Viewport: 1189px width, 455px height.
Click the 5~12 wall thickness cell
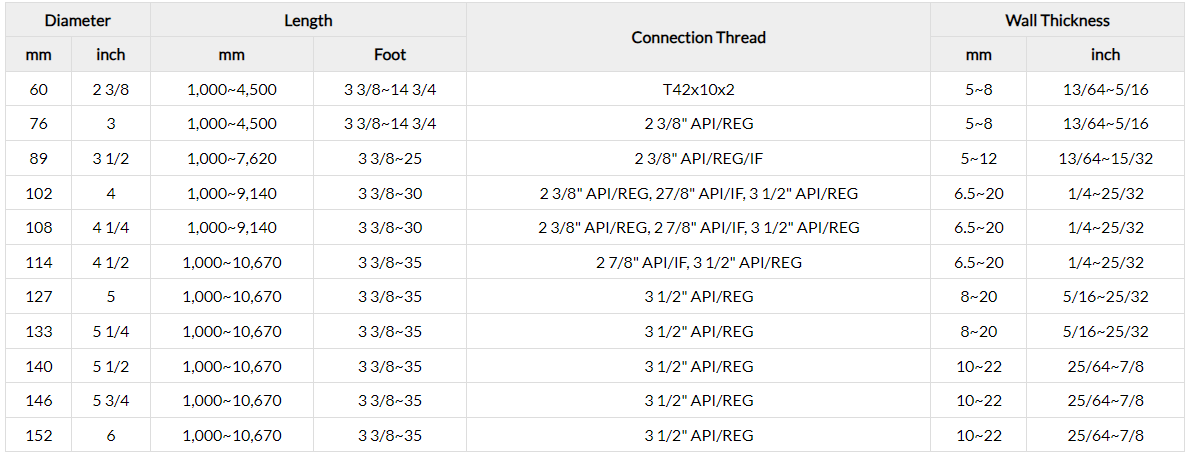tap(978, 159)
